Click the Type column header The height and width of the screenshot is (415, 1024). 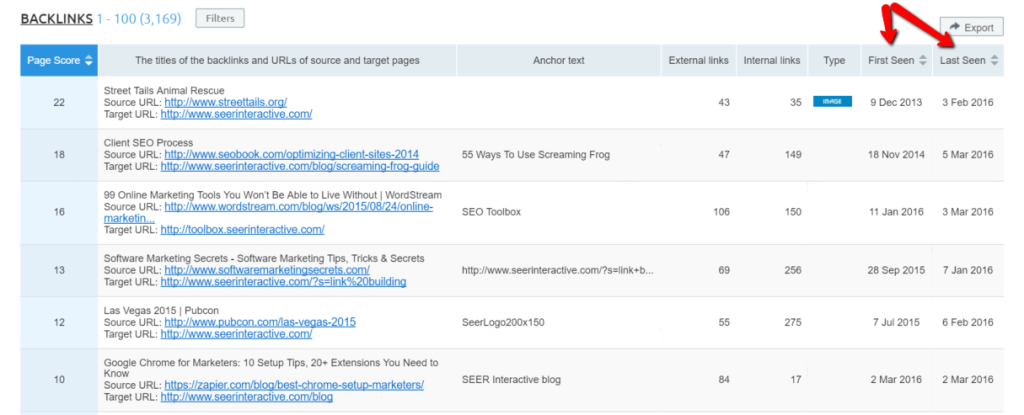[833, 61]
